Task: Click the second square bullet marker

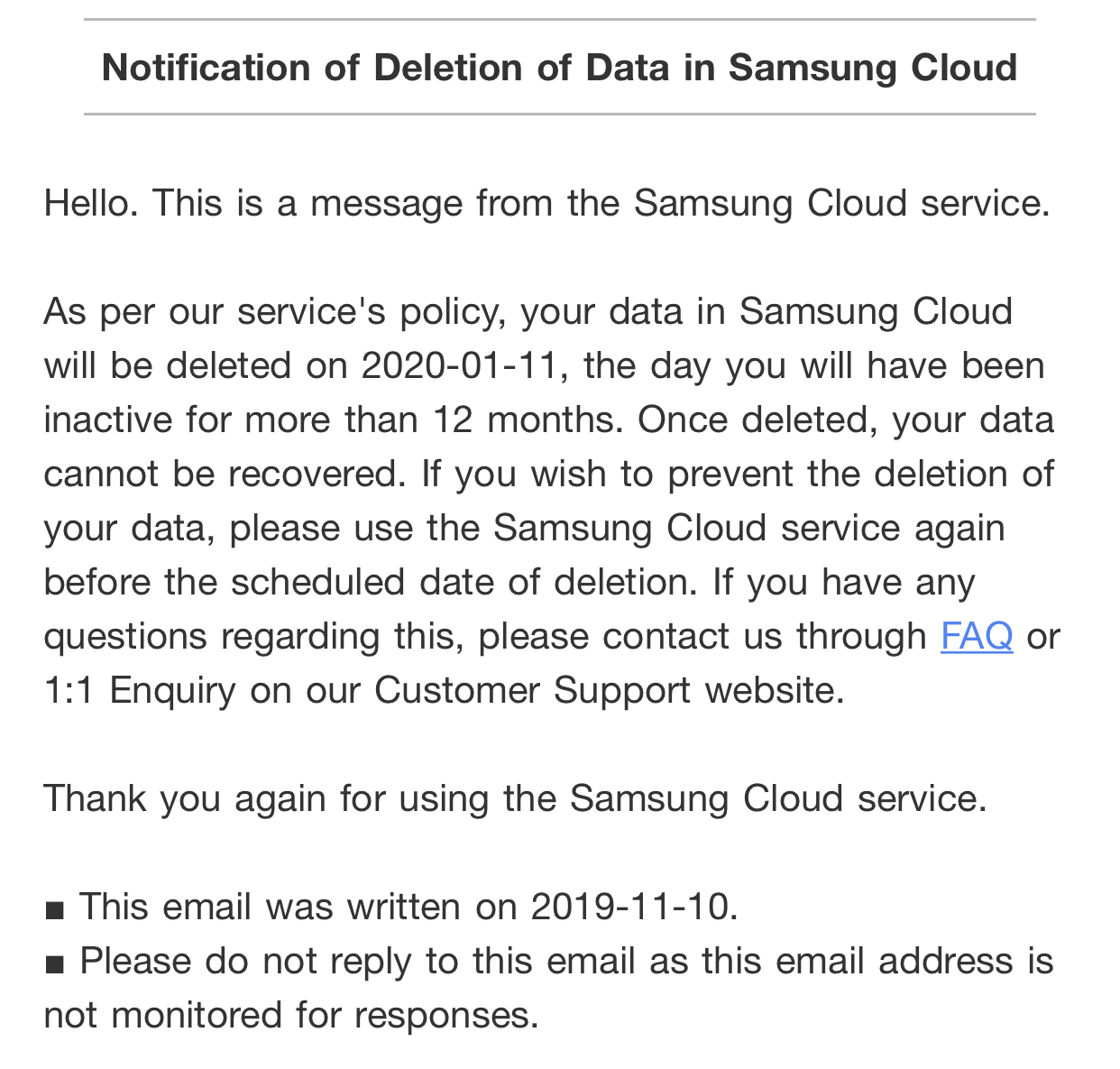Action: [x=54, y=964]
